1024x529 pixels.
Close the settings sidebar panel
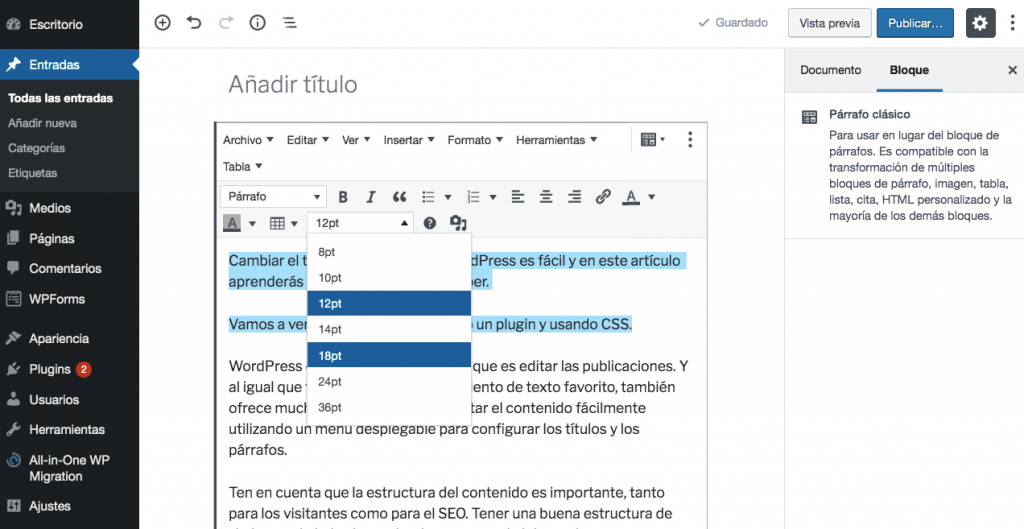(x=1012, y=70)
